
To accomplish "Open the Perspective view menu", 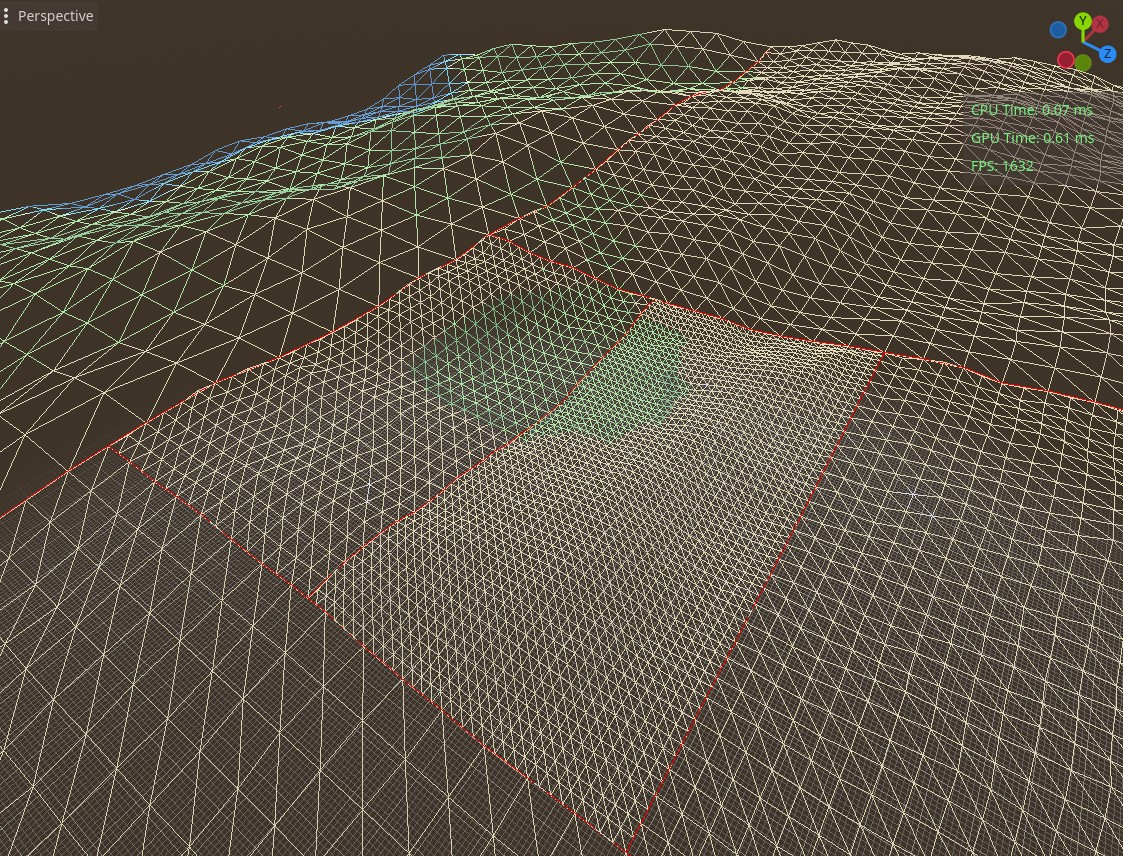I will click(49, 16).
